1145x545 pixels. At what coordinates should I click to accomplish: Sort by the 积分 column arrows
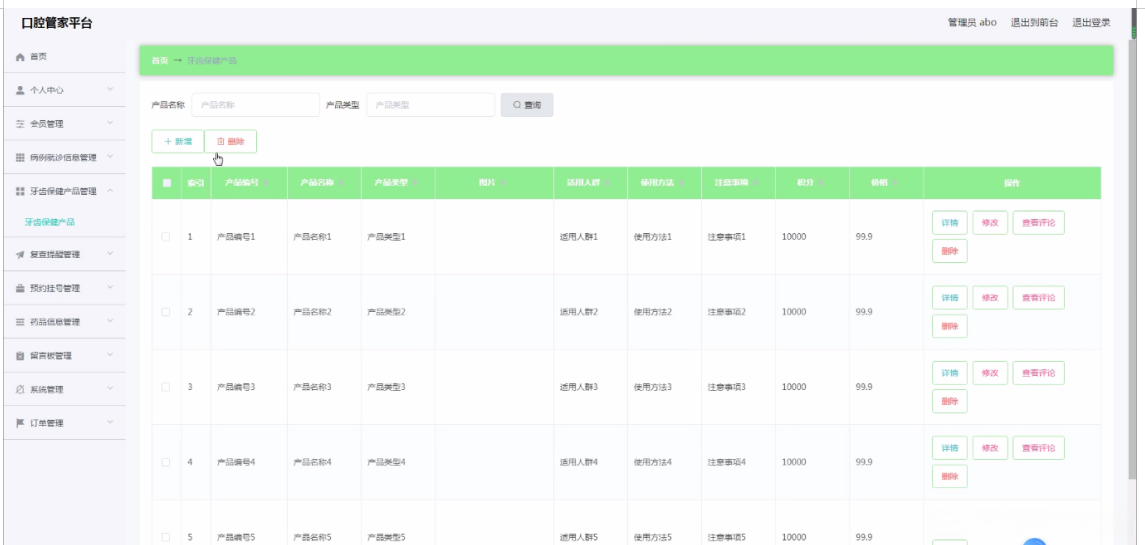(821, 183)
